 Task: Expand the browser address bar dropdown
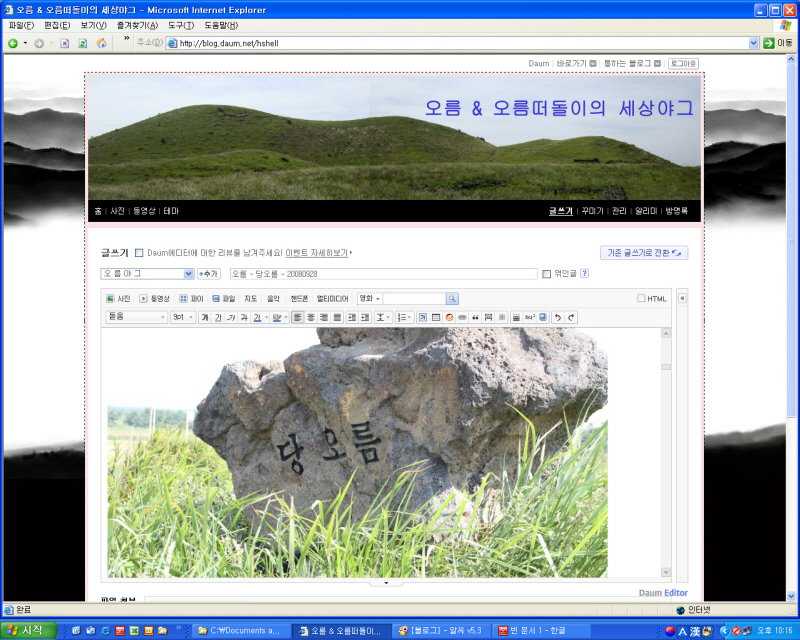tap(754, 43)
